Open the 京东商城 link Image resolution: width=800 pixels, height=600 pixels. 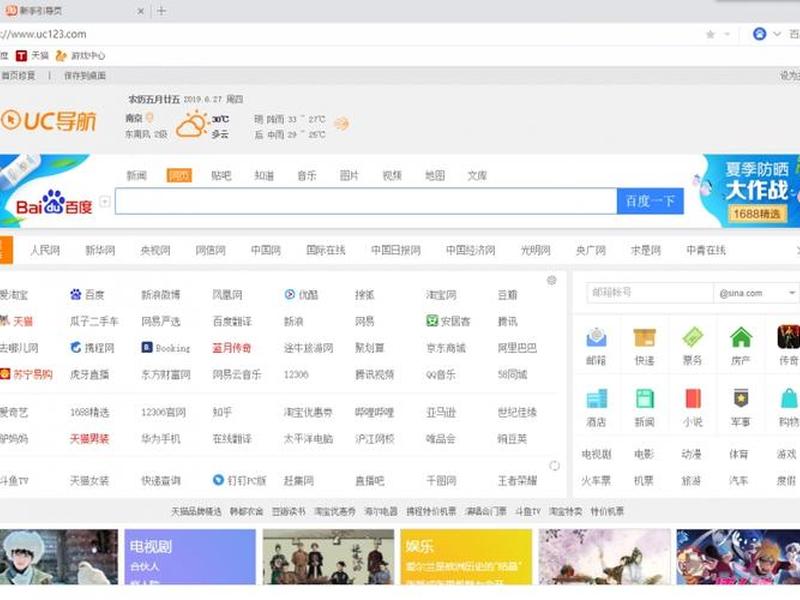[446, 347]
